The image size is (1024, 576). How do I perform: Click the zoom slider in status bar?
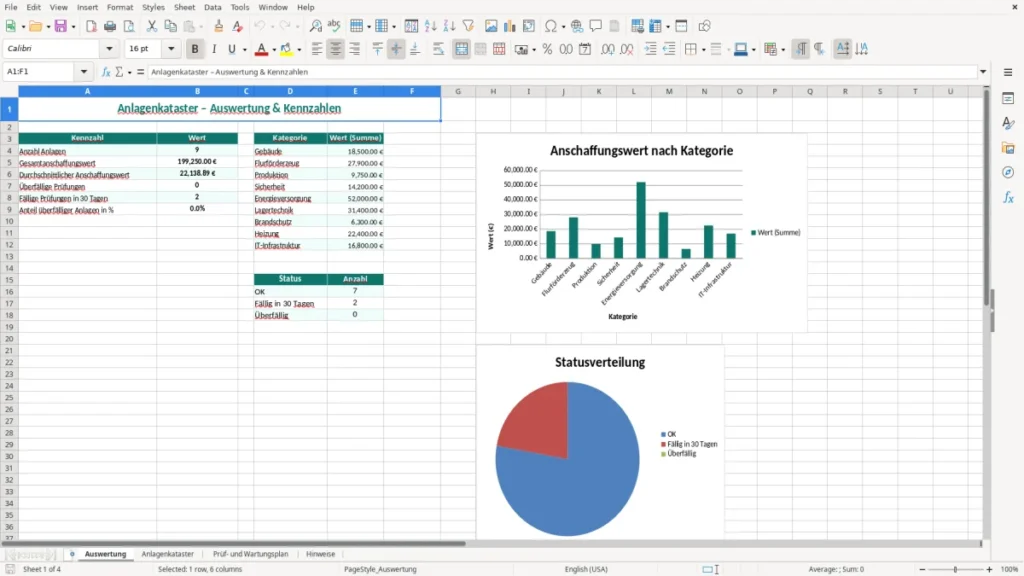point(955,569)
